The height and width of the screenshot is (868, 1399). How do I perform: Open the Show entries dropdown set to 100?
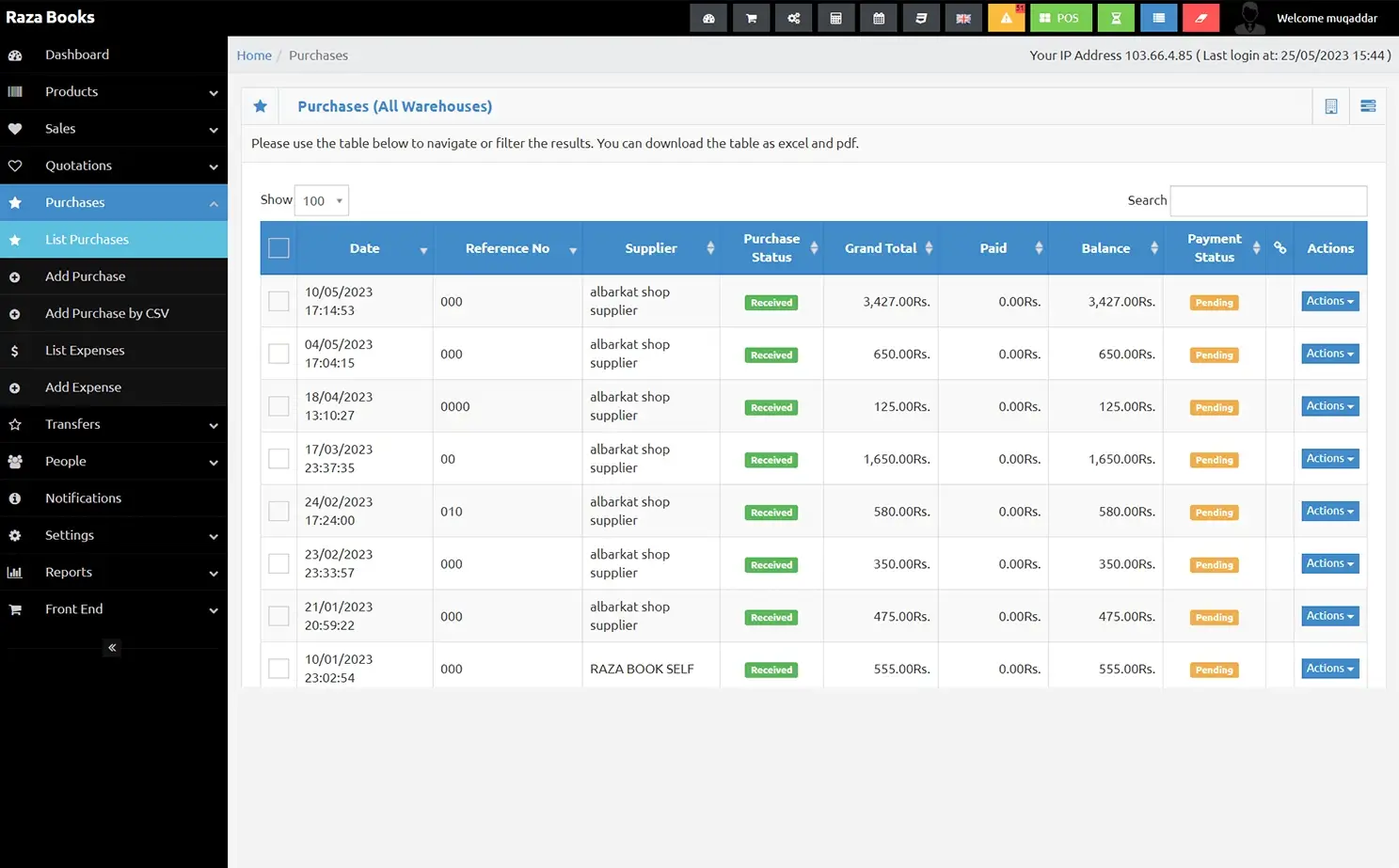321,200
